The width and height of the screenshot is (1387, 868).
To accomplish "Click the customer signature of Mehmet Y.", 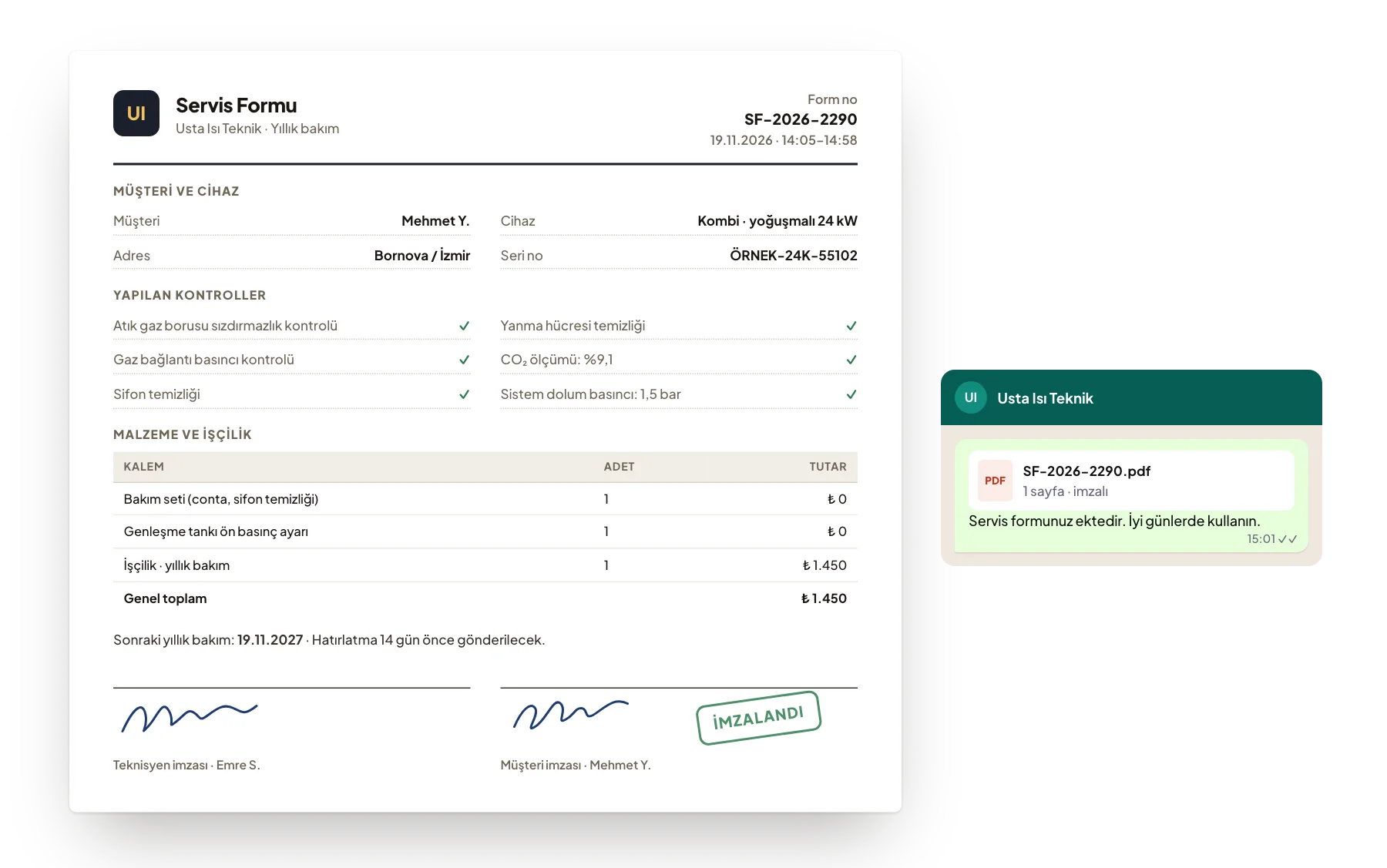I will click(571, 715).
